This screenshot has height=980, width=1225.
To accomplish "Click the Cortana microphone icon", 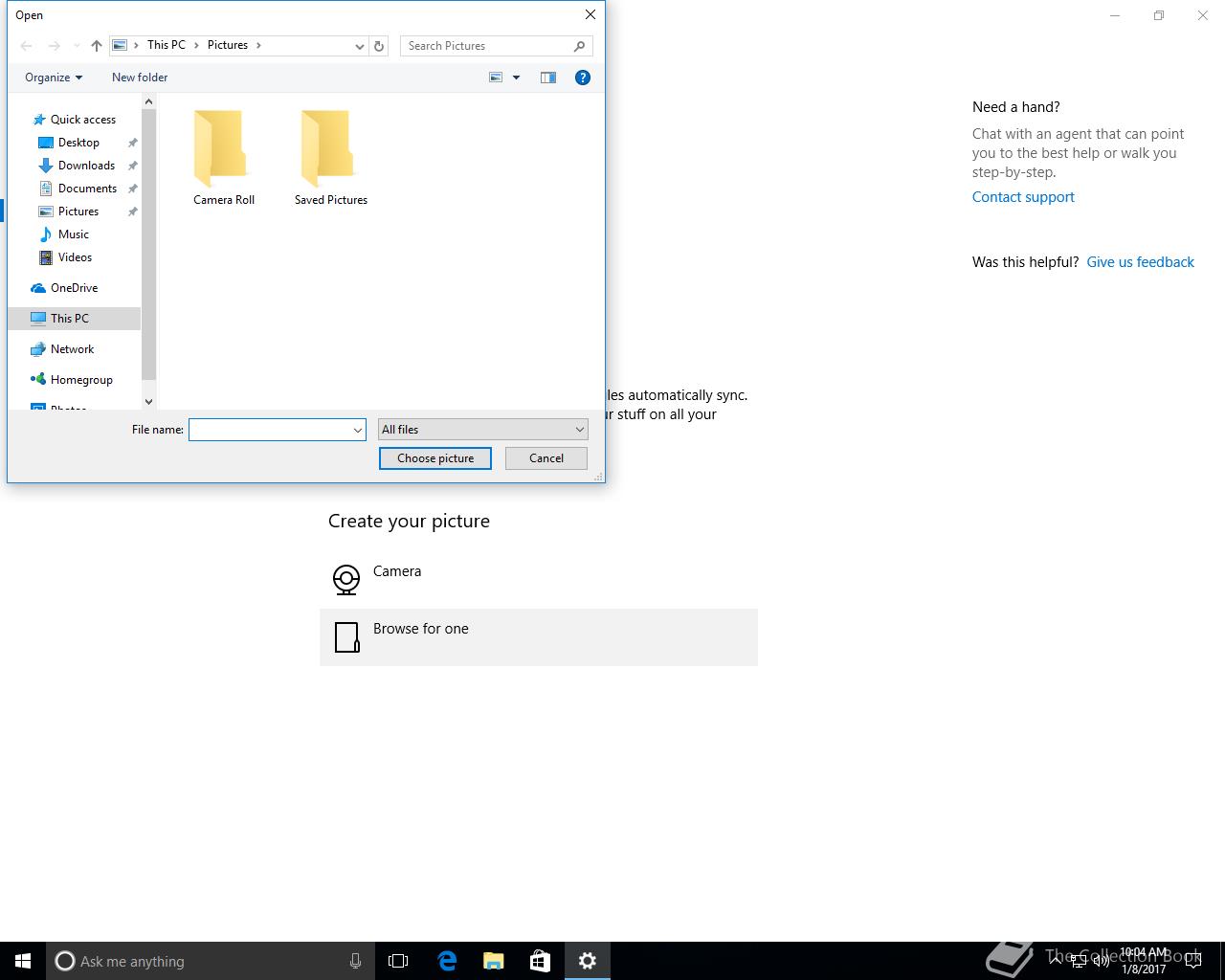I will point(355,961).
